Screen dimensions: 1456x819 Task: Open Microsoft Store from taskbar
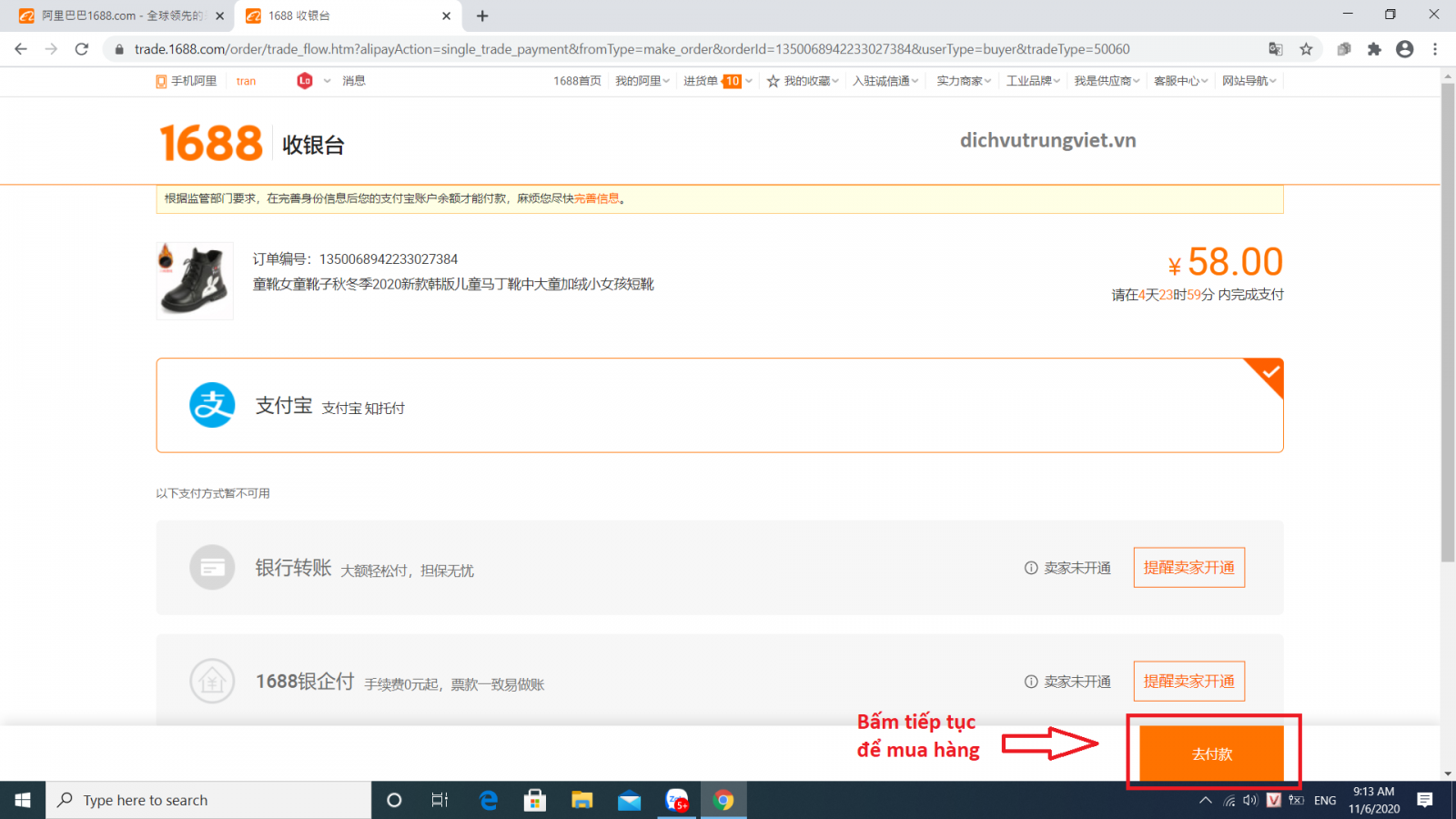tap(535, 800)
